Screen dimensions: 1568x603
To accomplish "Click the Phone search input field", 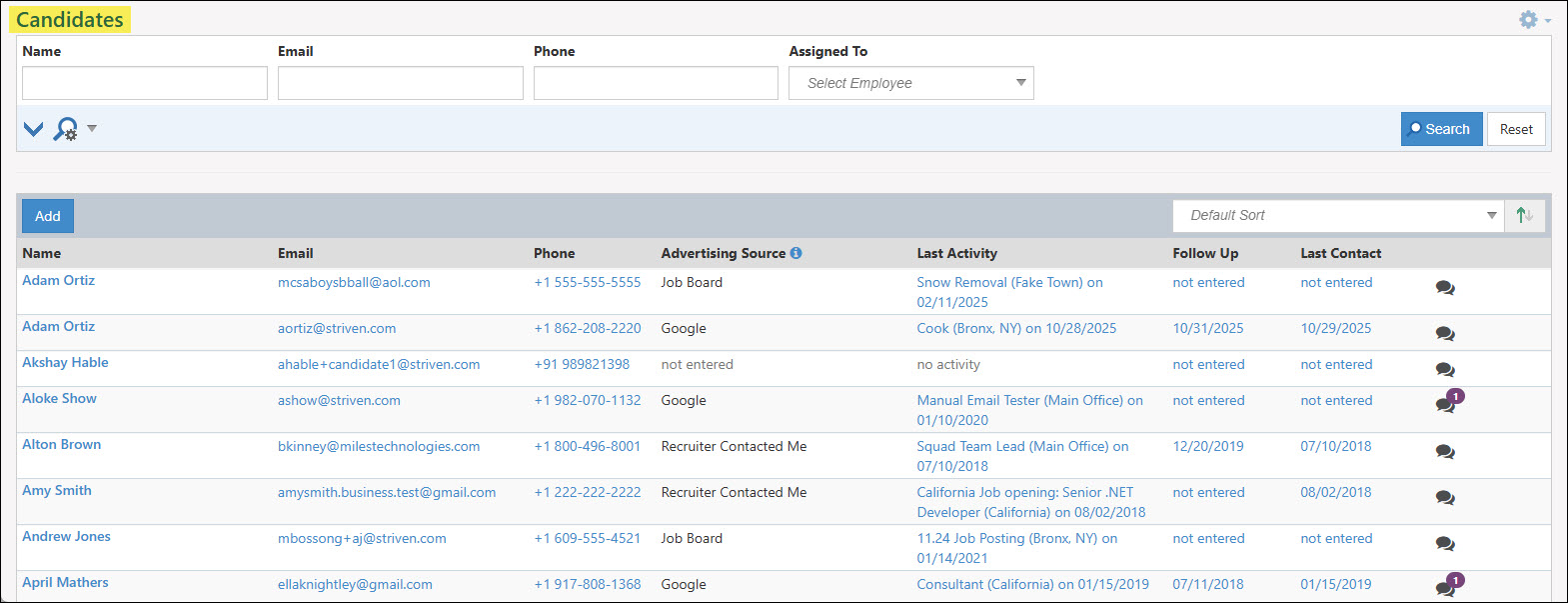I will (656, 83).
